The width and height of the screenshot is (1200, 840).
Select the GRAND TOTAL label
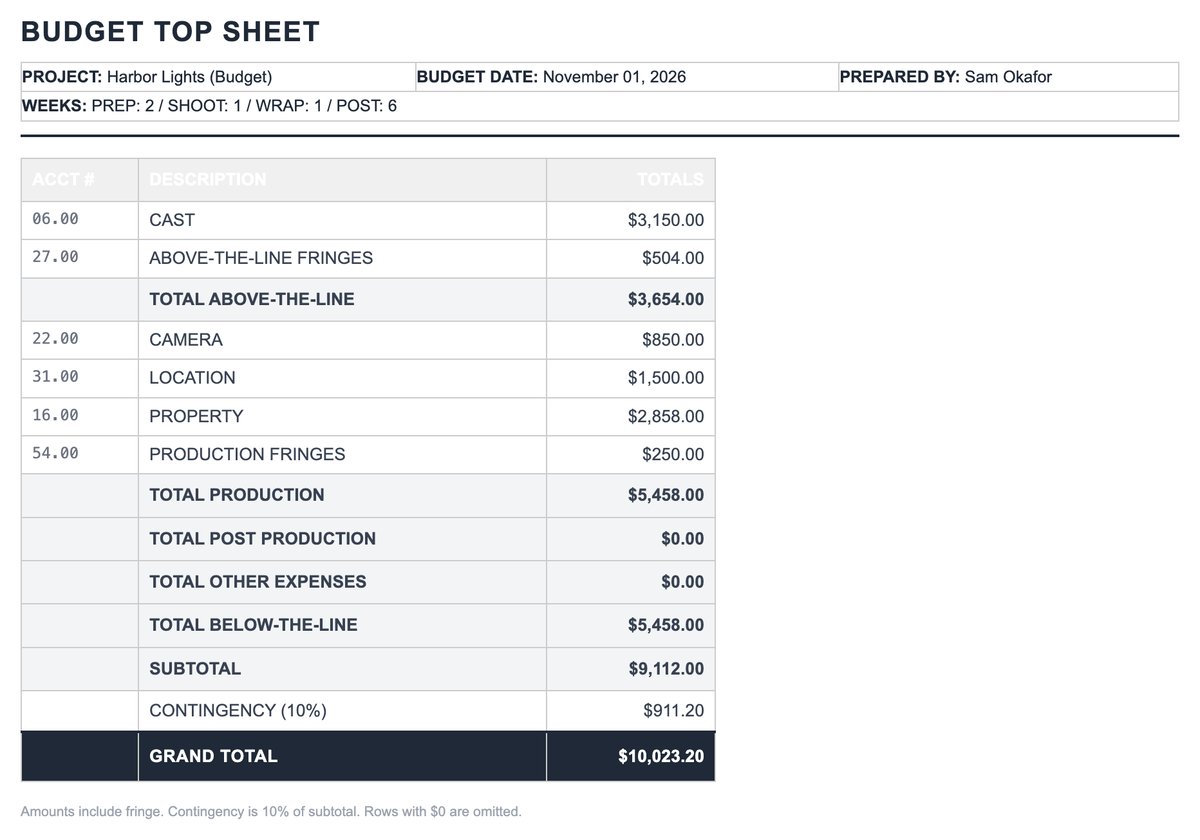point(213,756)
